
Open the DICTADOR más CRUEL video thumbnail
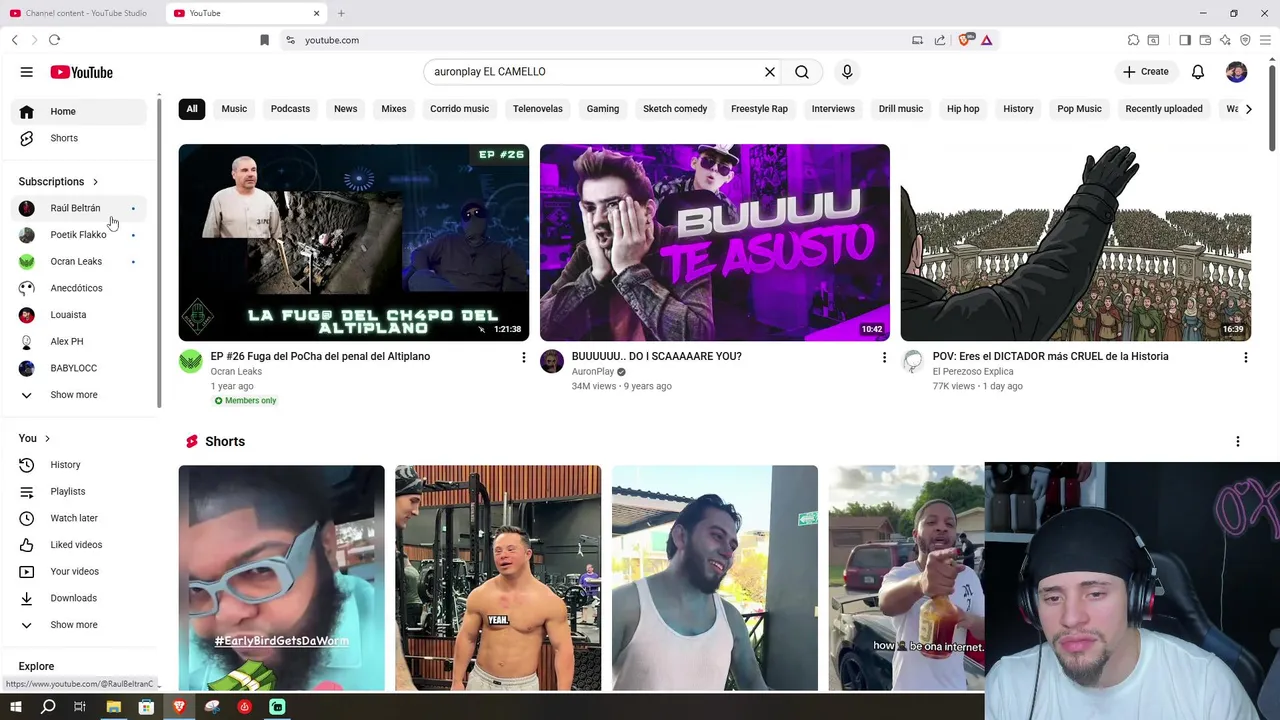tap(1076, 243)
